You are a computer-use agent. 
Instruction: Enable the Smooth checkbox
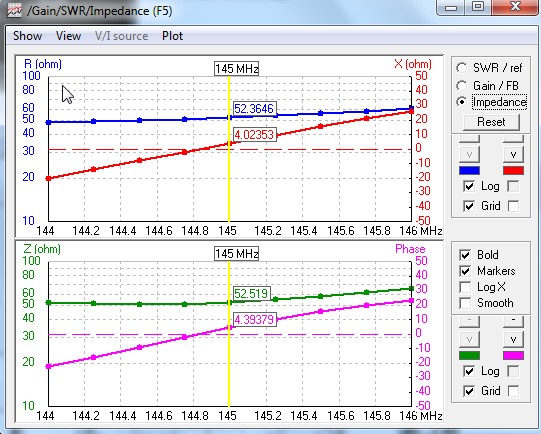(465, 303)
